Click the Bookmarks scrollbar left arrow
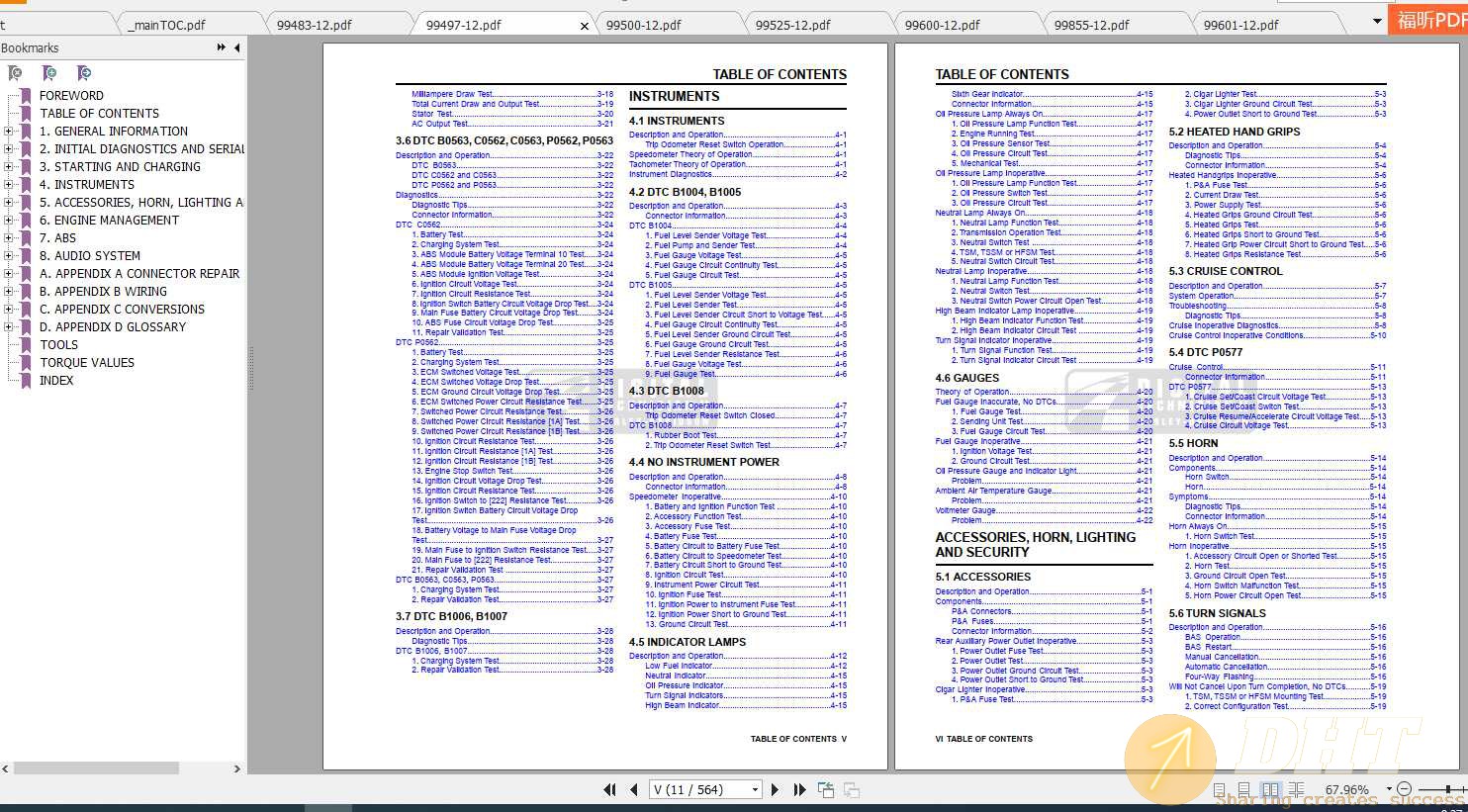The width and height of the screenshot is (1468, 812). (6, 768)
